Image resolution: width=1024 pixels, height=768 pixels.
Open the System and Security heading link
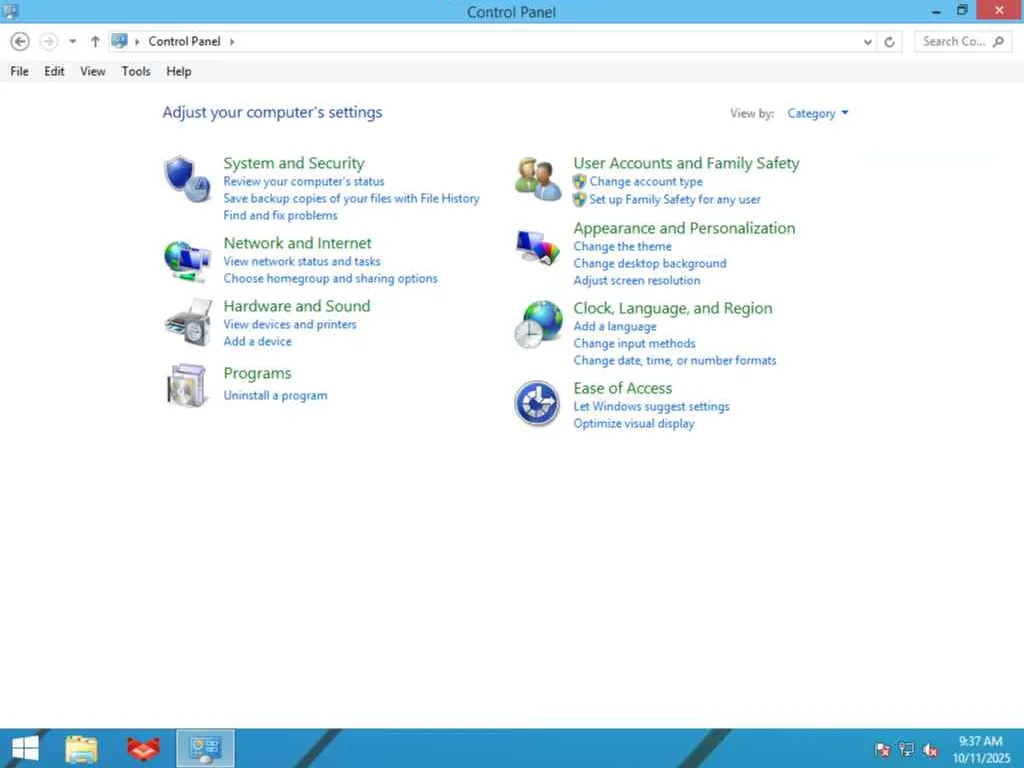[294, 163]
